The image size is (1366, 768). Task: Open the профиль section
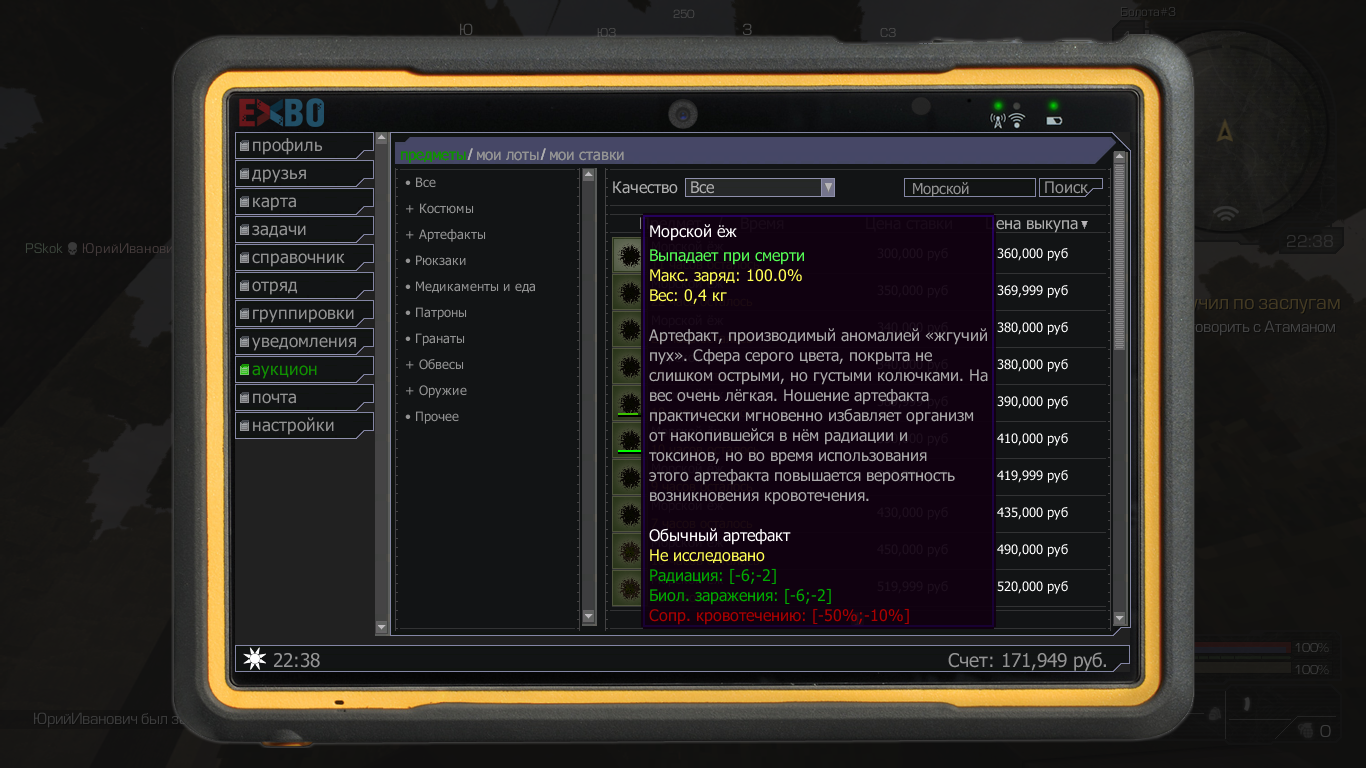(x=304, y=145)
